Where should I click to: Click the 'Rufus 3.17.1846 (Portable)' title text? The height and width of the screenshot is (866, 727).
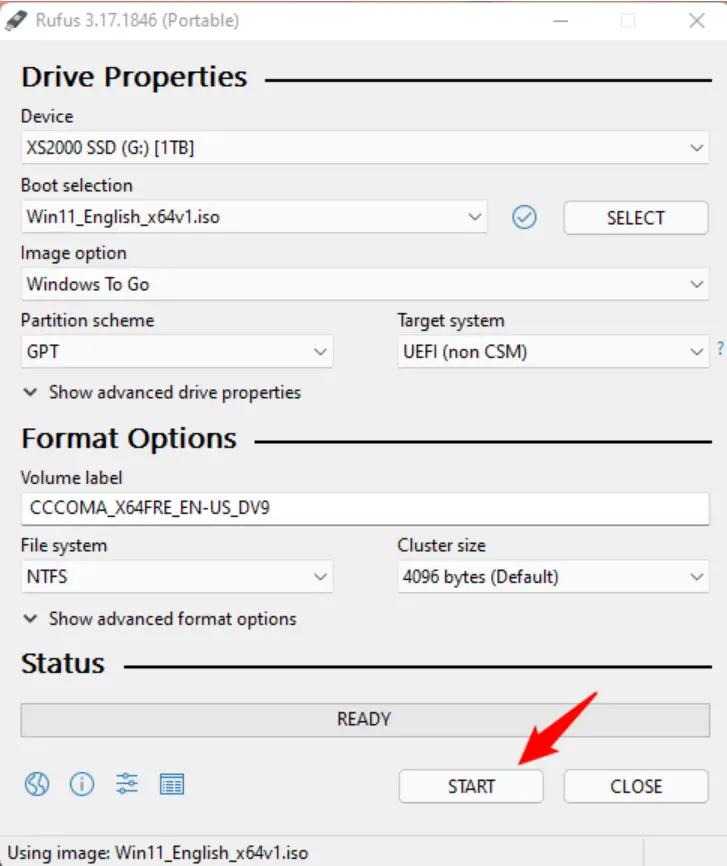[138, 20]
